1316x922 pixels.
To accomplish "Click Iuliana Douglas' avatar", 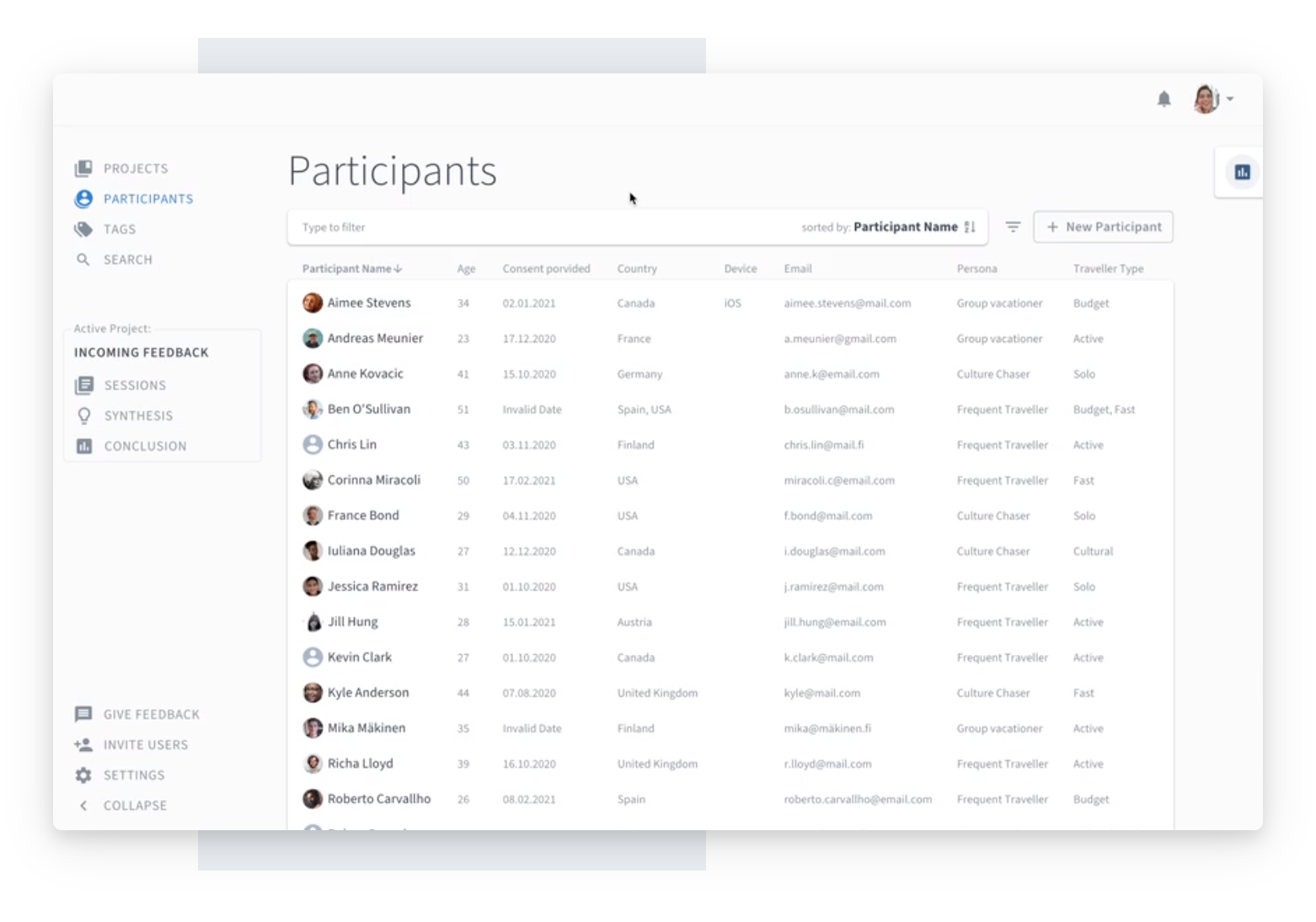I will [x=313, y=550].
